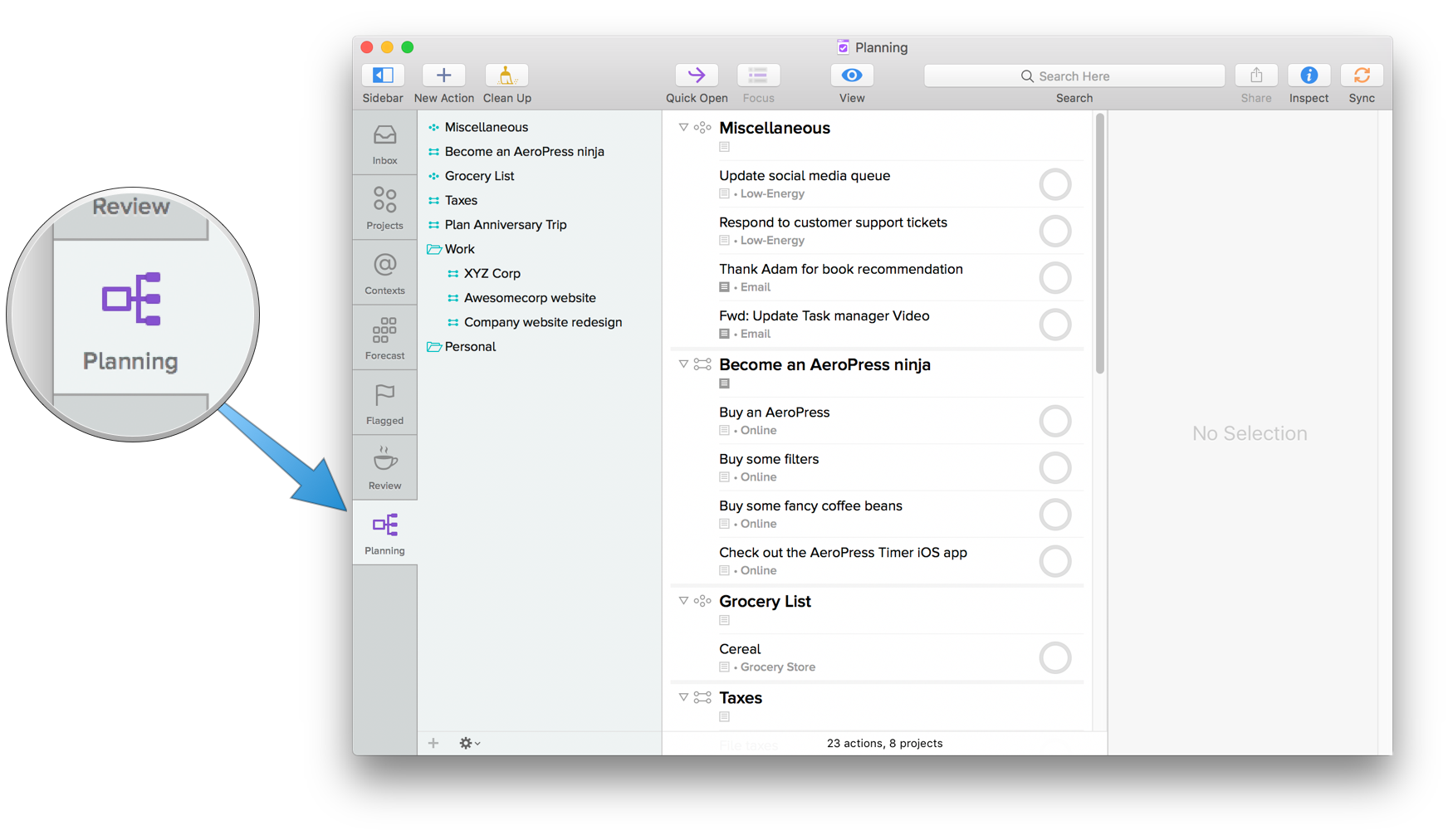Select the Buy some filters task title
Image resolution: width=1453 pixels, height=840 pixels.
pyautogui.click(x=769, y=459)
